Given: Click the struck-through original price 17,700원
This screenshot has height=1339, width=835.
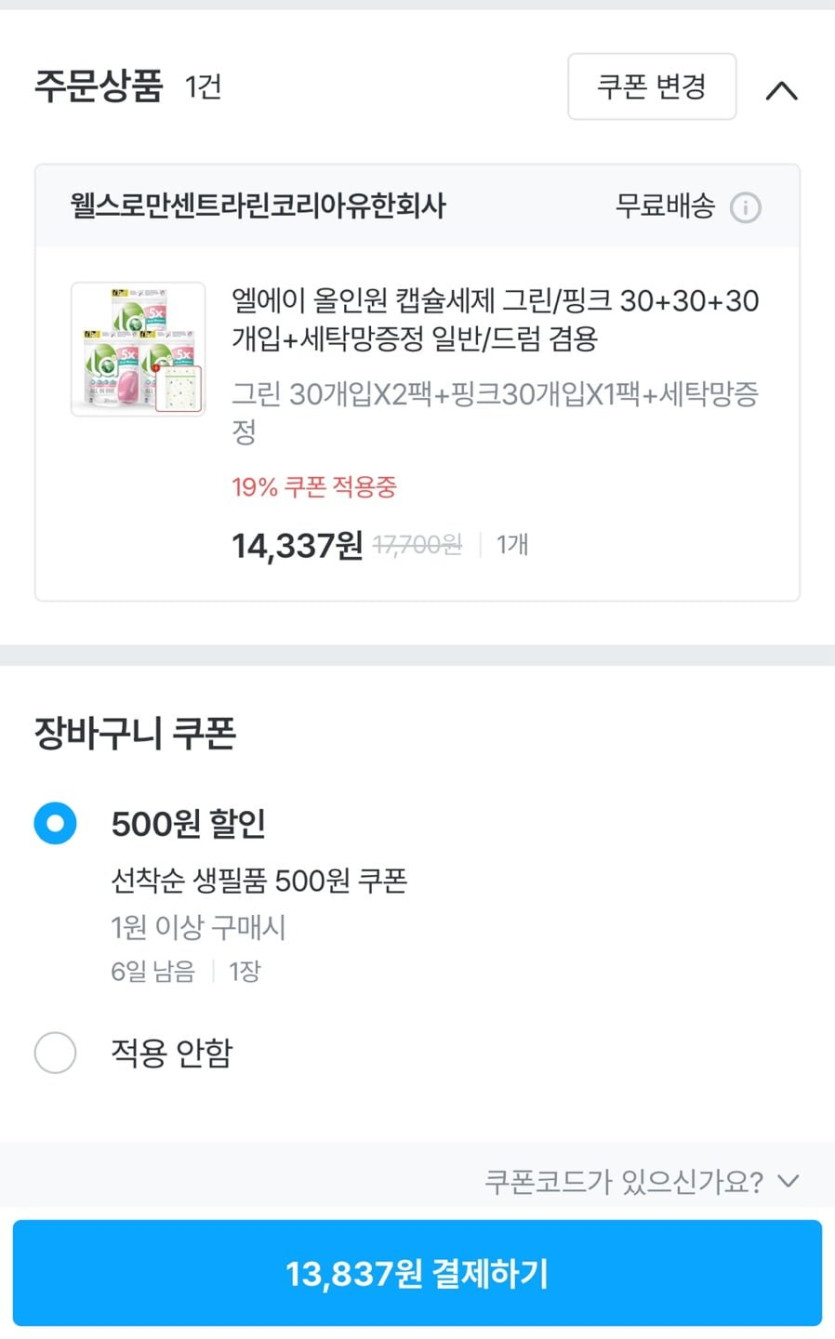Looking at the screenshot, I should (x=417, y=545).
